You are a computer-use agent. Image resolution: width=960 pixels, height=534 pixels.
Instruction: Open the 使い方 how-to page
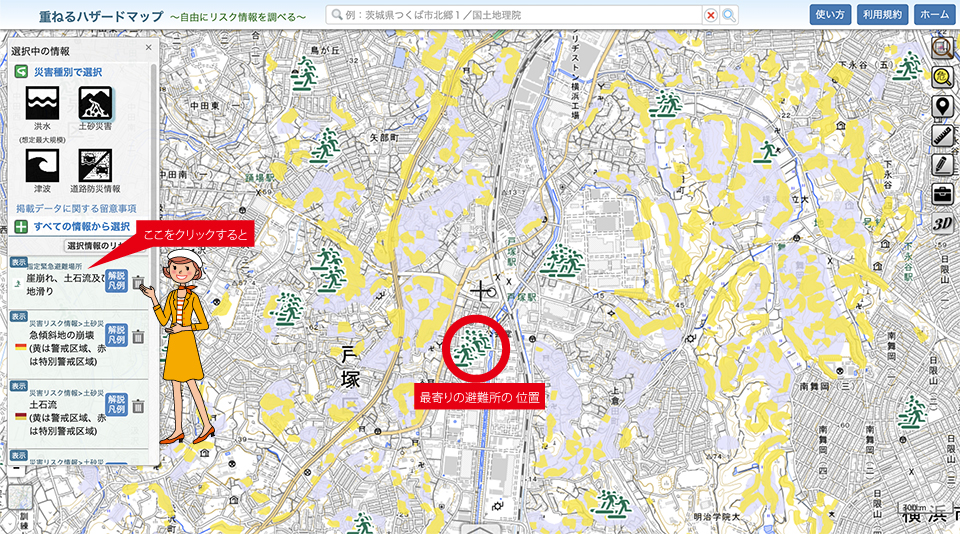point(830,15)
